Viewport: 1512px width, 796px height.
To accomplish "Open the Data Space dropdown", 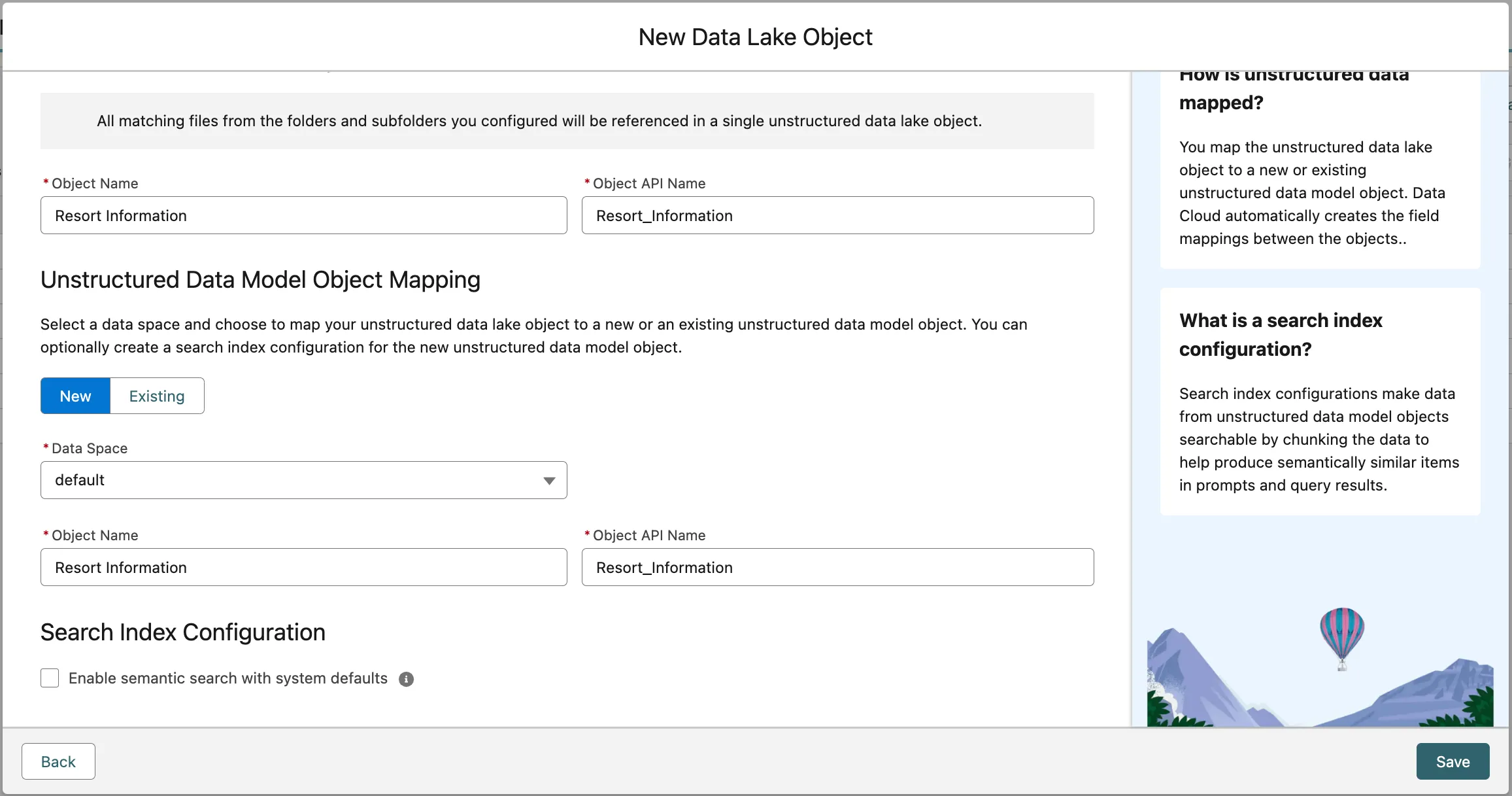I will click(x=303, y=480).
